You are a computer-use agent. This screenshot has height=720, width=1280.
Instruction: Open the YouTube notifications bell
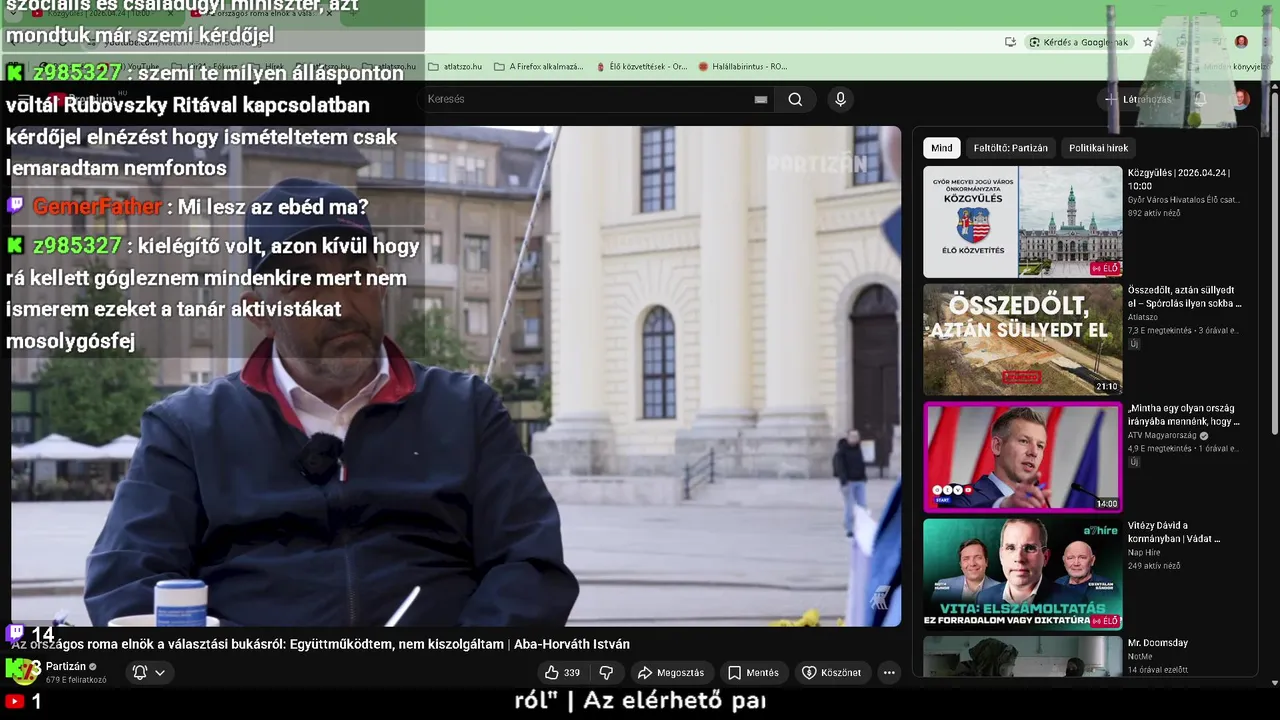click(1200, 99)
